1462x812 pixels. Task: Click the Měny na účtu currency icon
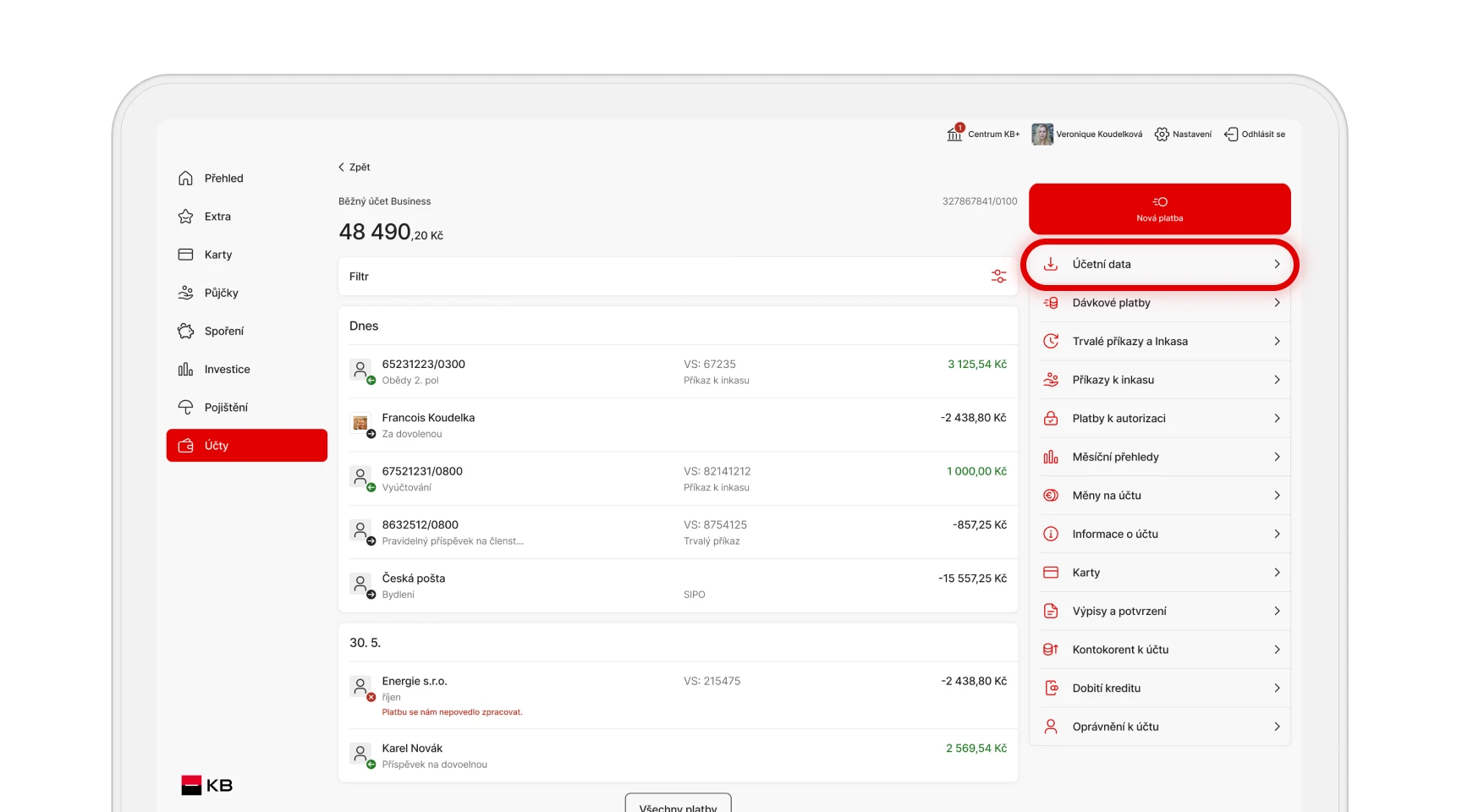[1051, 496]
